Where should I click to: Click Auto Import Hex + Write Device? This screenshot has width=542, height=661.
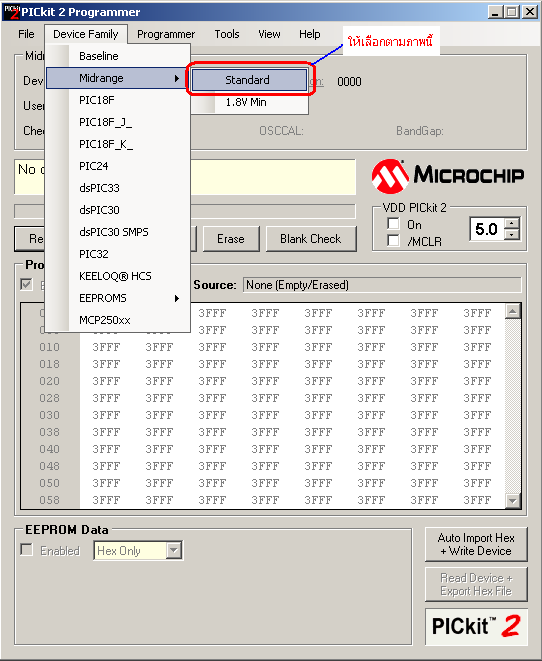[476, 544]
